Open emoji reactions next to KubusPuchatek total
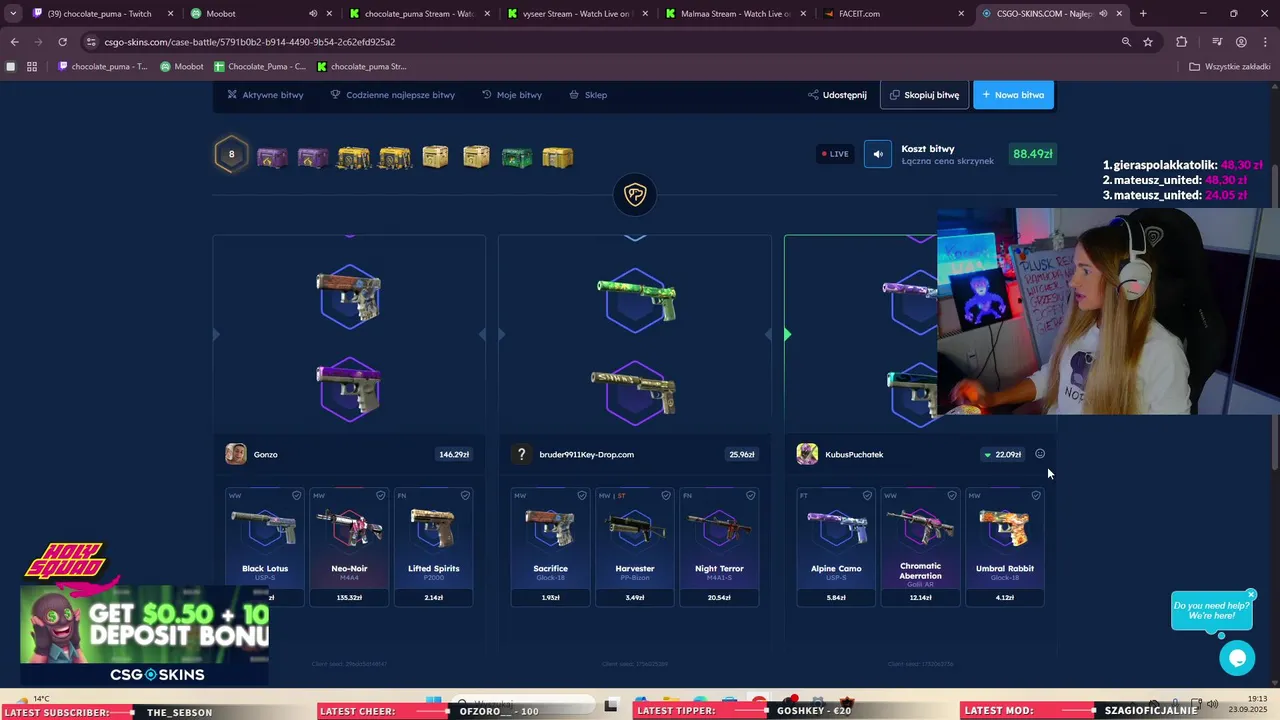1280x720 pixels. tap(1040, 454)
